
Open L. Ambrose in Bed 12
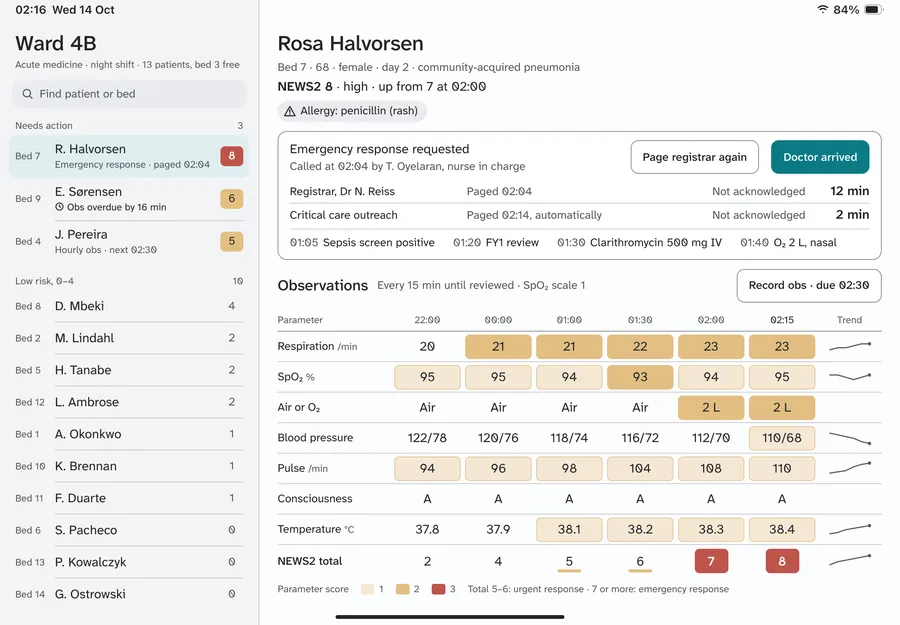[129, 402]
